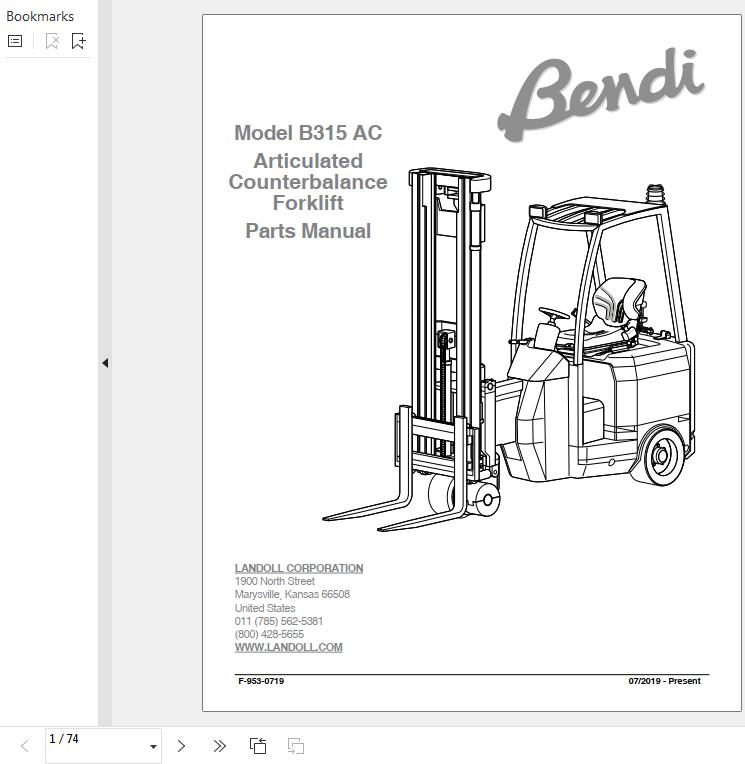Click the next view icon
The image size is (745, 764).
coord(295,746)
